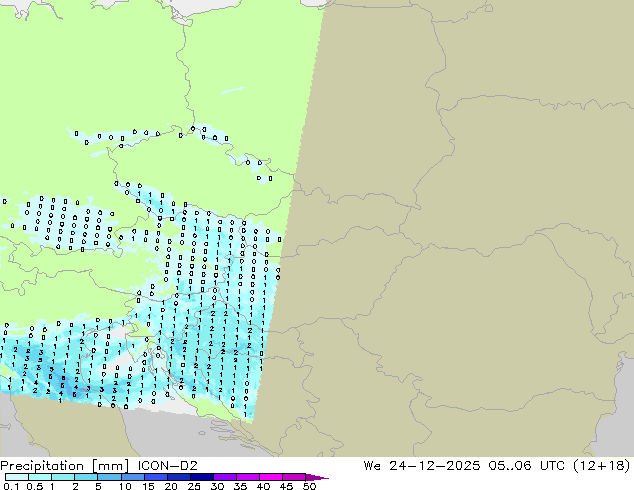The height and width of the screenshot is (490, 634).
Task: Pick the 45–50 mm legend swatch
Action: tap(293, 477)
